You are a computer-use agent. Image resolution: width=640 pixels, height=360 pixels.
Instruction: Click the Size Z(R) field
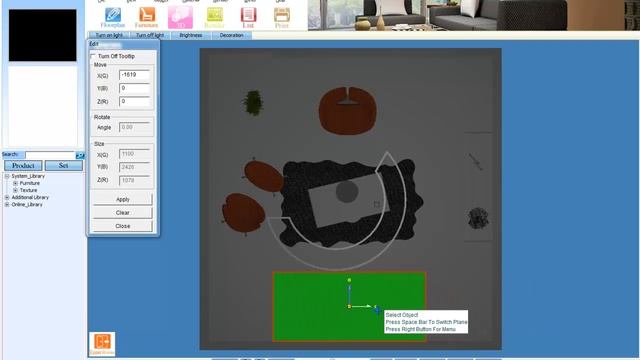click(134, 180)
